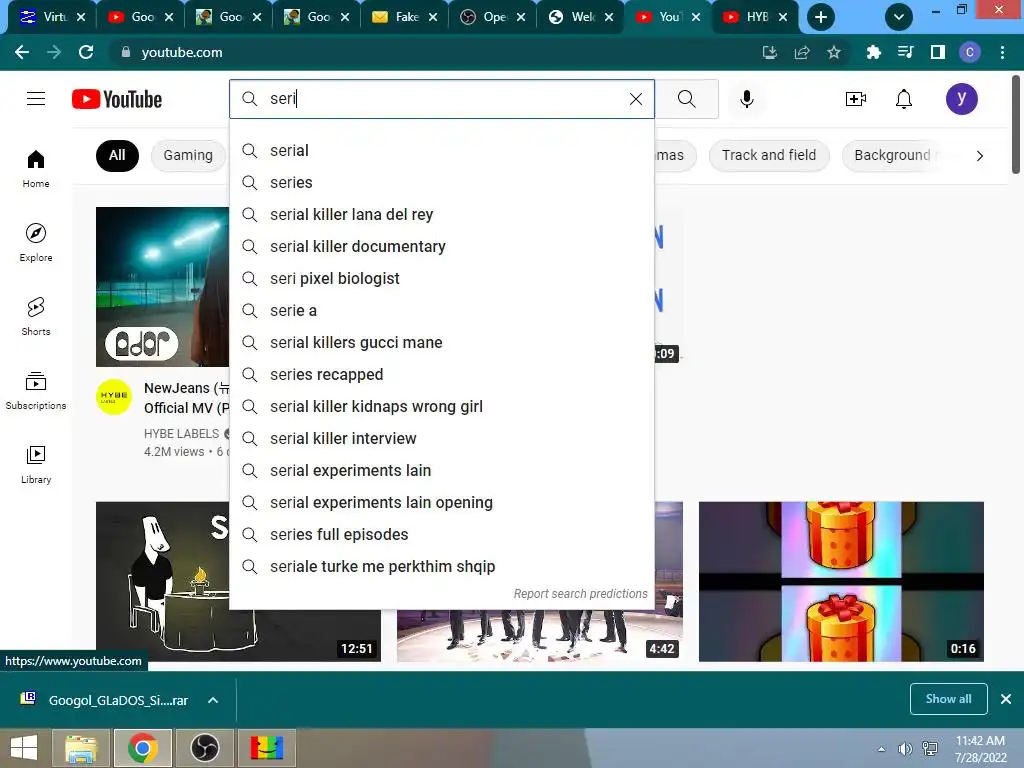Toggle the Chrome side panel icon
Screen dimensions: 1024x768
tap(938, 52)
